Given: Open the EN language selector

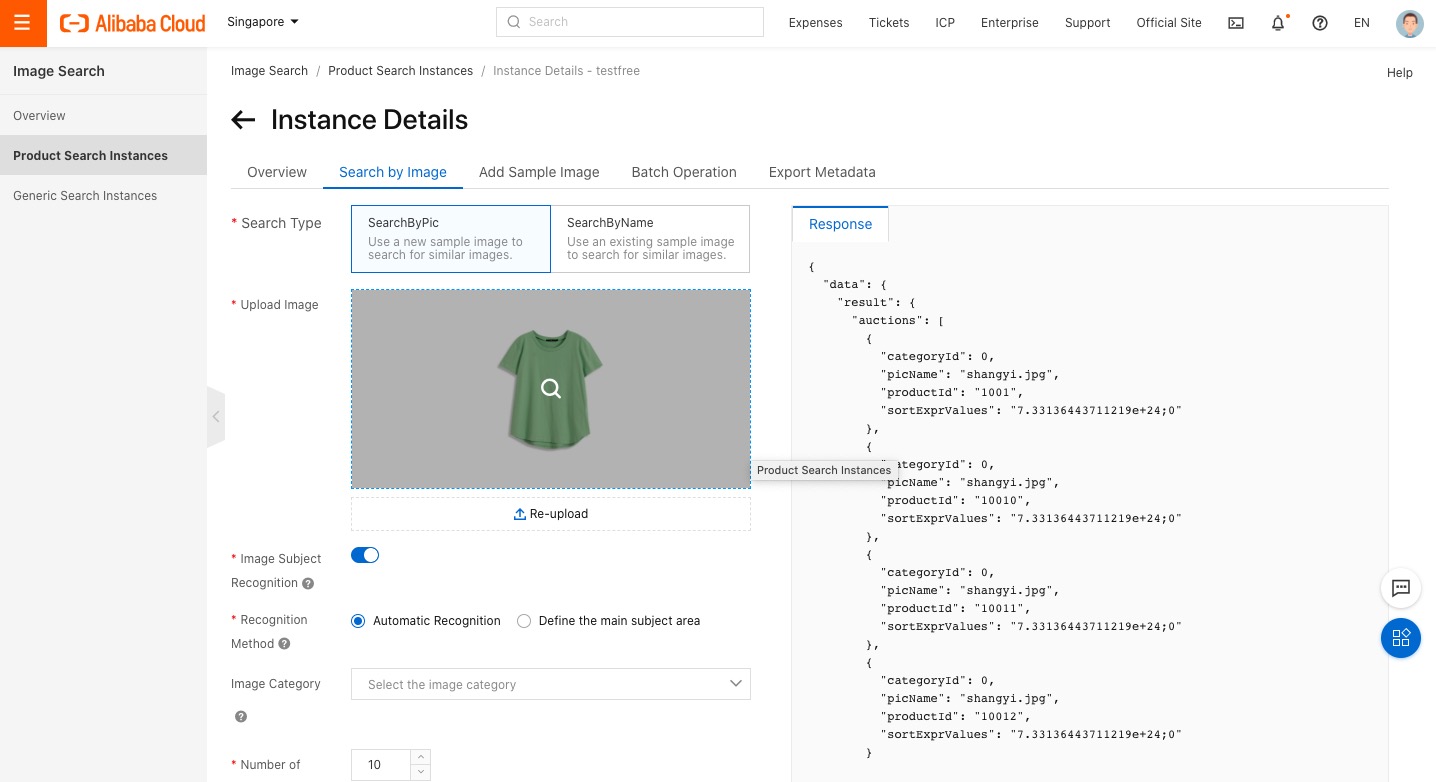Looking at the screenshot, I should tap(1362, 23).
